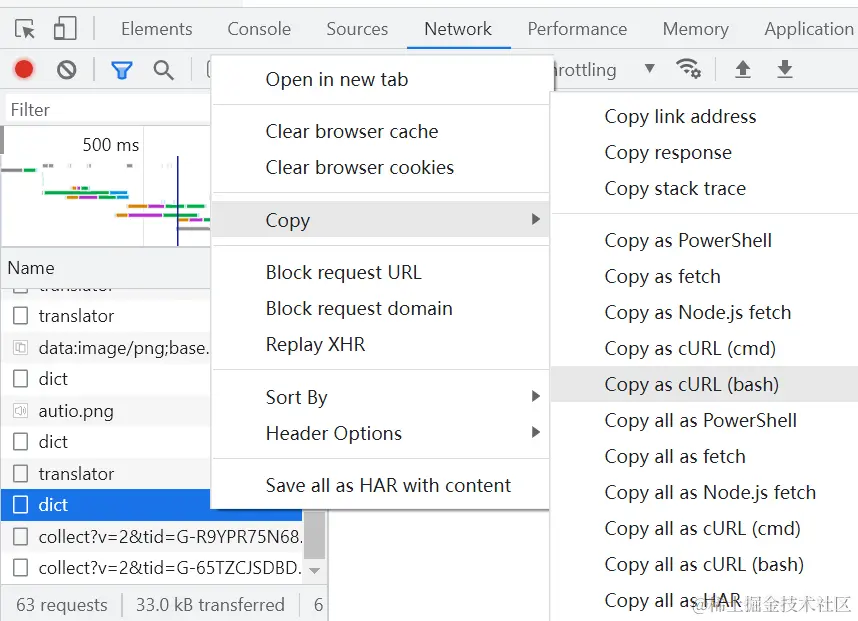Image resolution: width=858 pixels, height=621 pixels.
Task: Export HAR with download arrow icon
Action: [785, 69]
